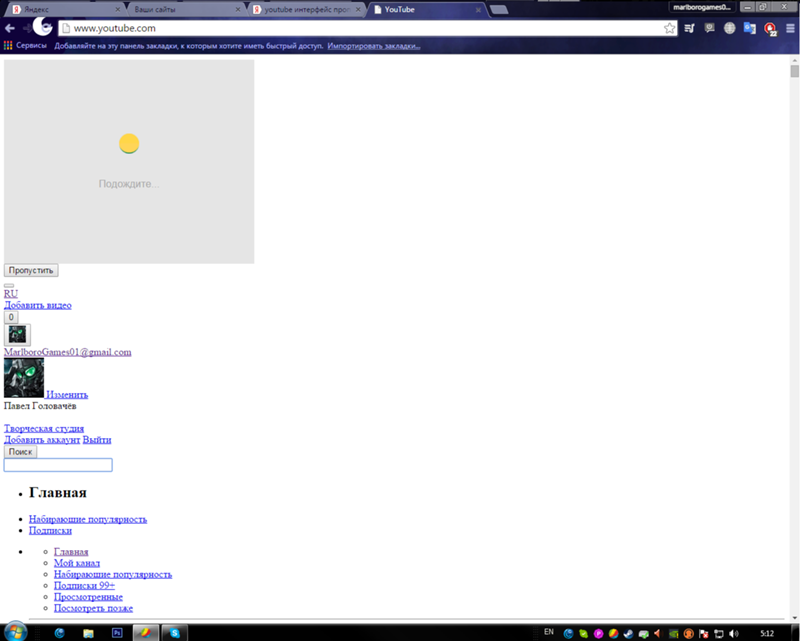Click the small user avatar button
Viewport: 800px width, 641px height.
17,335
